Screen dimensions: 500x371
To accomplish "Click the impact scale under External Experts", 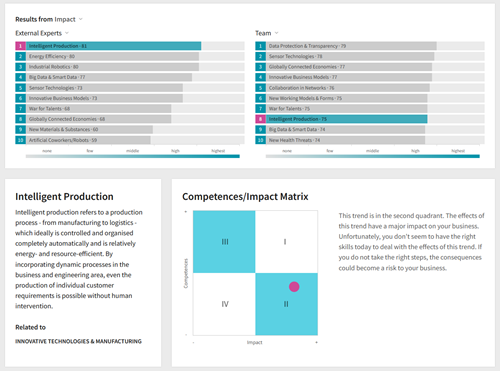I will [133, 156].
